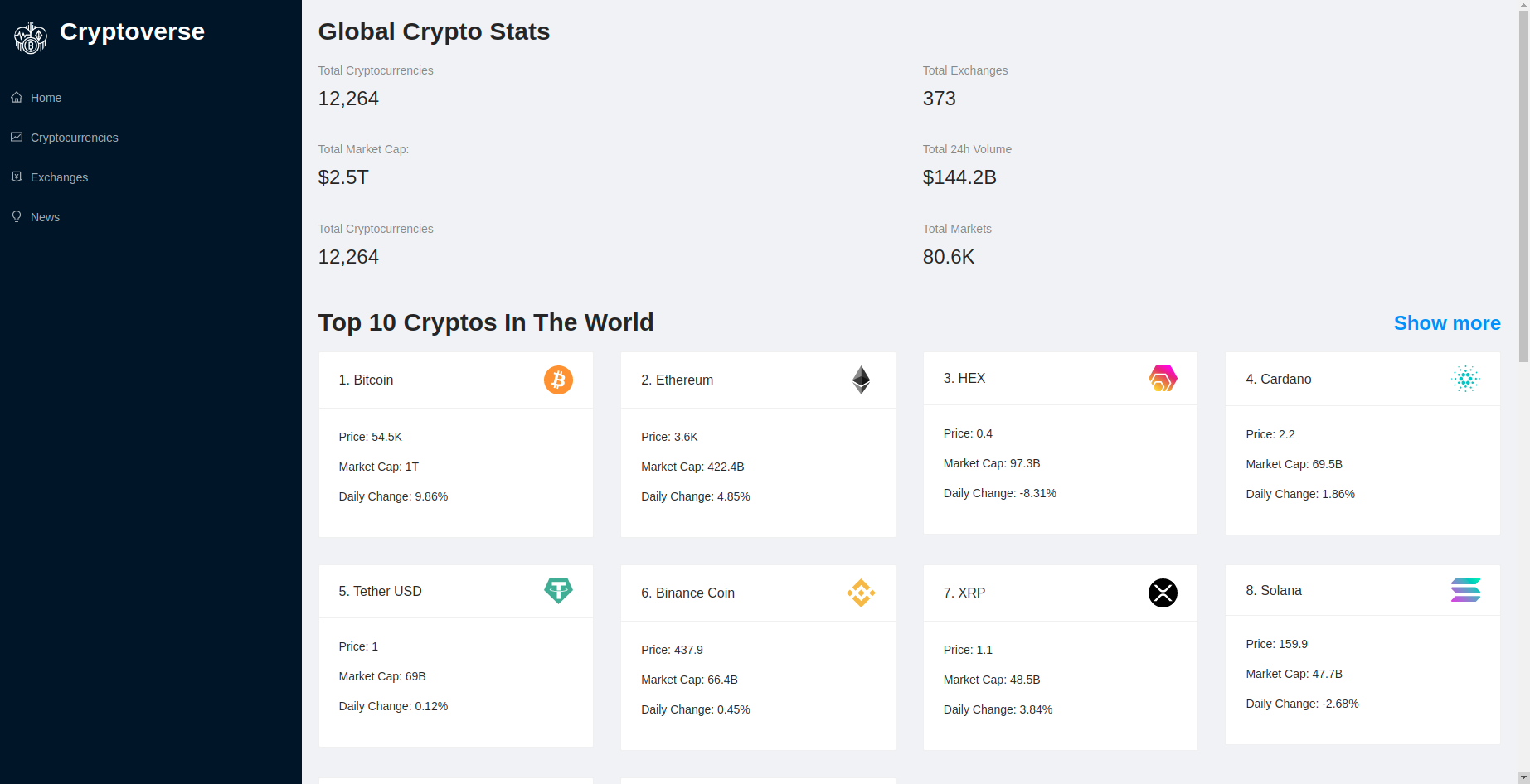The image size is (1530, 784).
Task: Click the Total Exchanges value 373
Action: coord(940,99)
